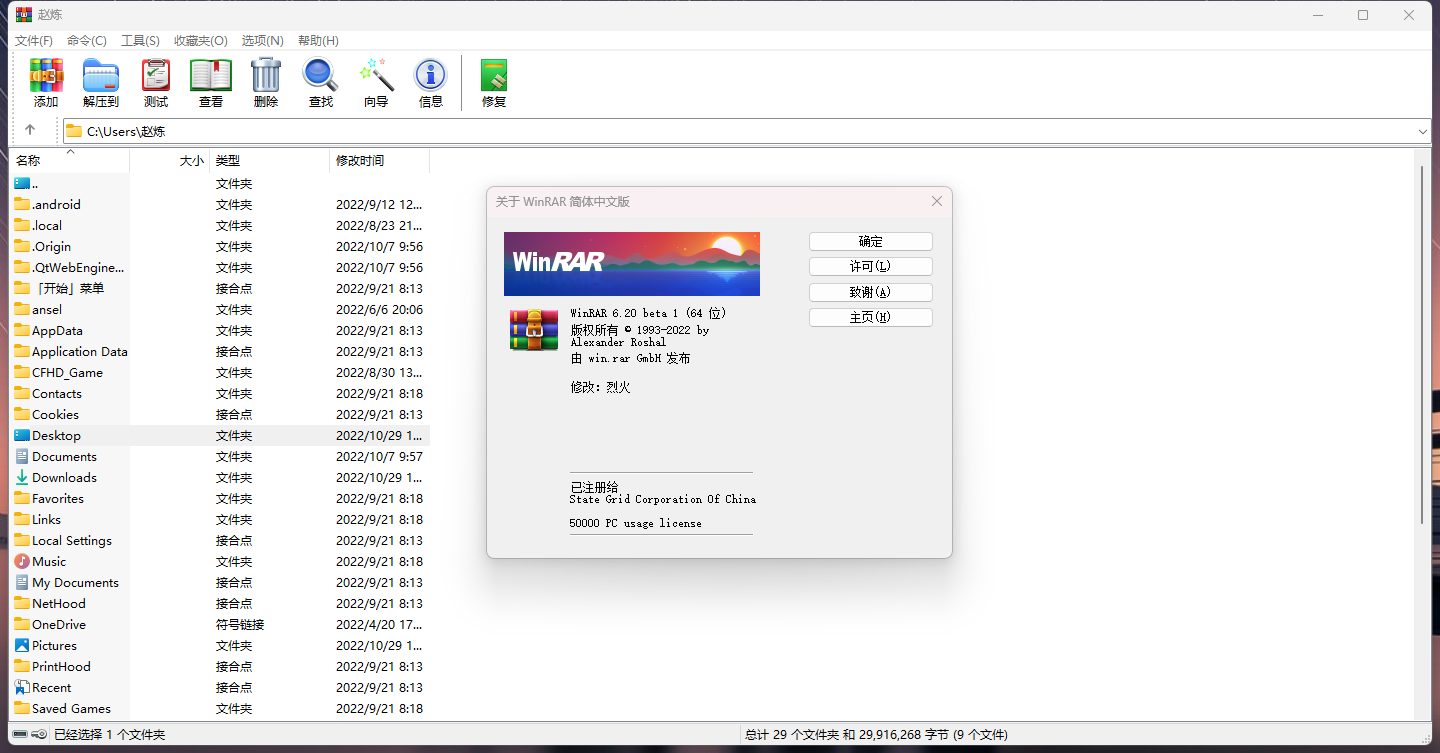The image size is (1440, 753).
Task: Select the PrintHood junction row
Action: pos(220,667)
